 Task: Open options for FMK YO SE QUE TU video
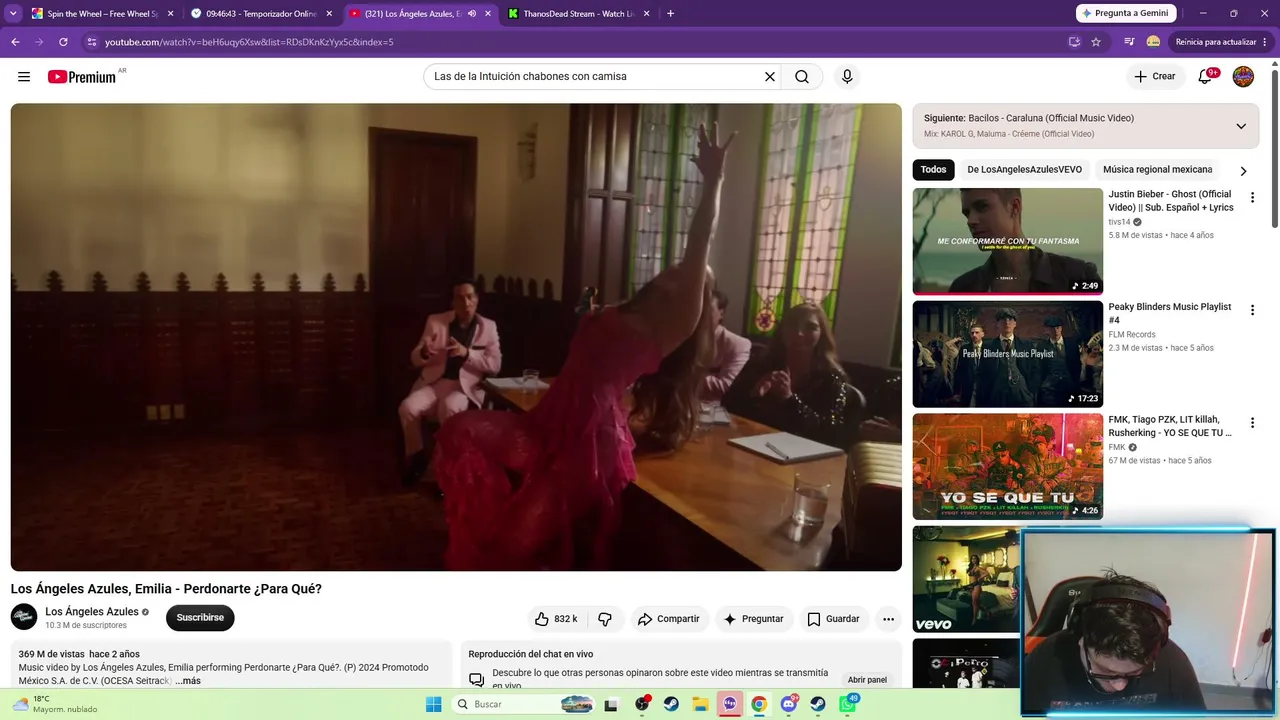click(x=1252, y=423)
